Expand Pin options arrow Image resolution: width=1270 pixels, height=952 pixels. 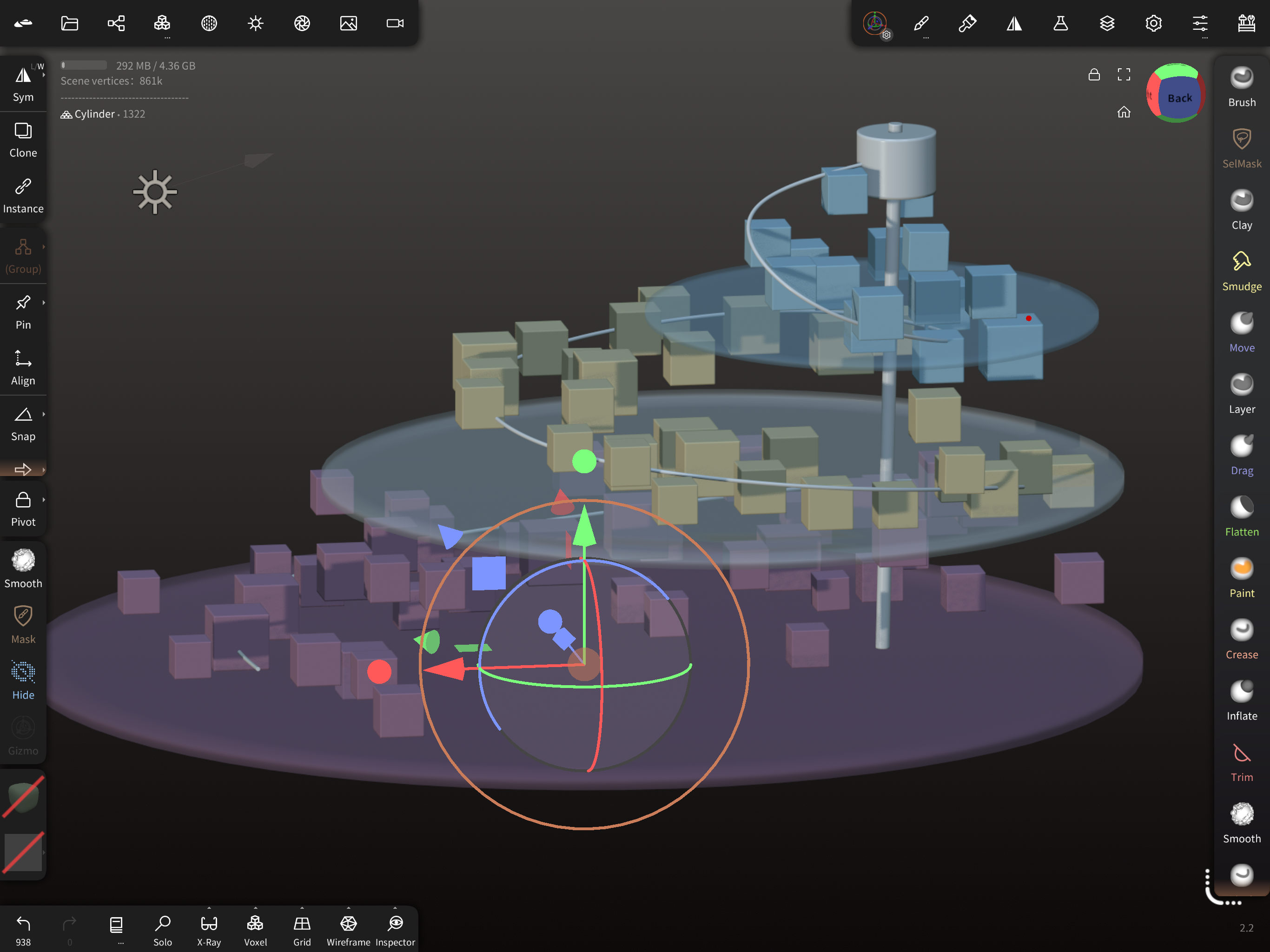coord(44,303)
